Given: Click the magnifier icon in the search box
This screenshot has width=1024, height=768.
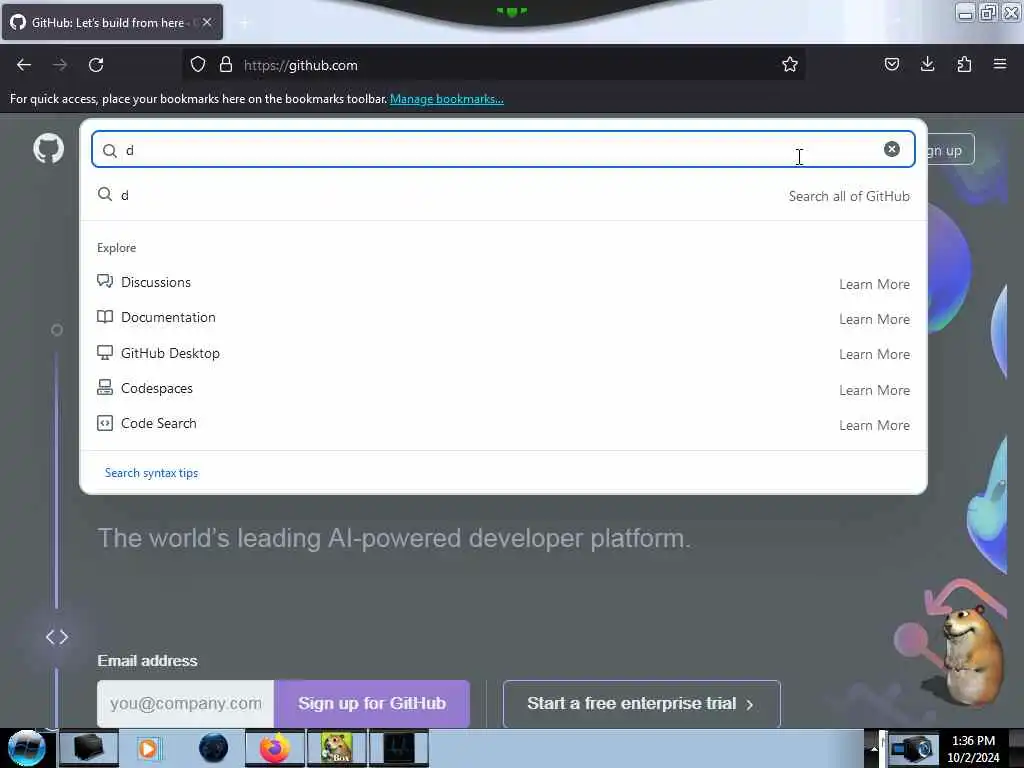Looking at the screenshot, I should pos(110,151).
